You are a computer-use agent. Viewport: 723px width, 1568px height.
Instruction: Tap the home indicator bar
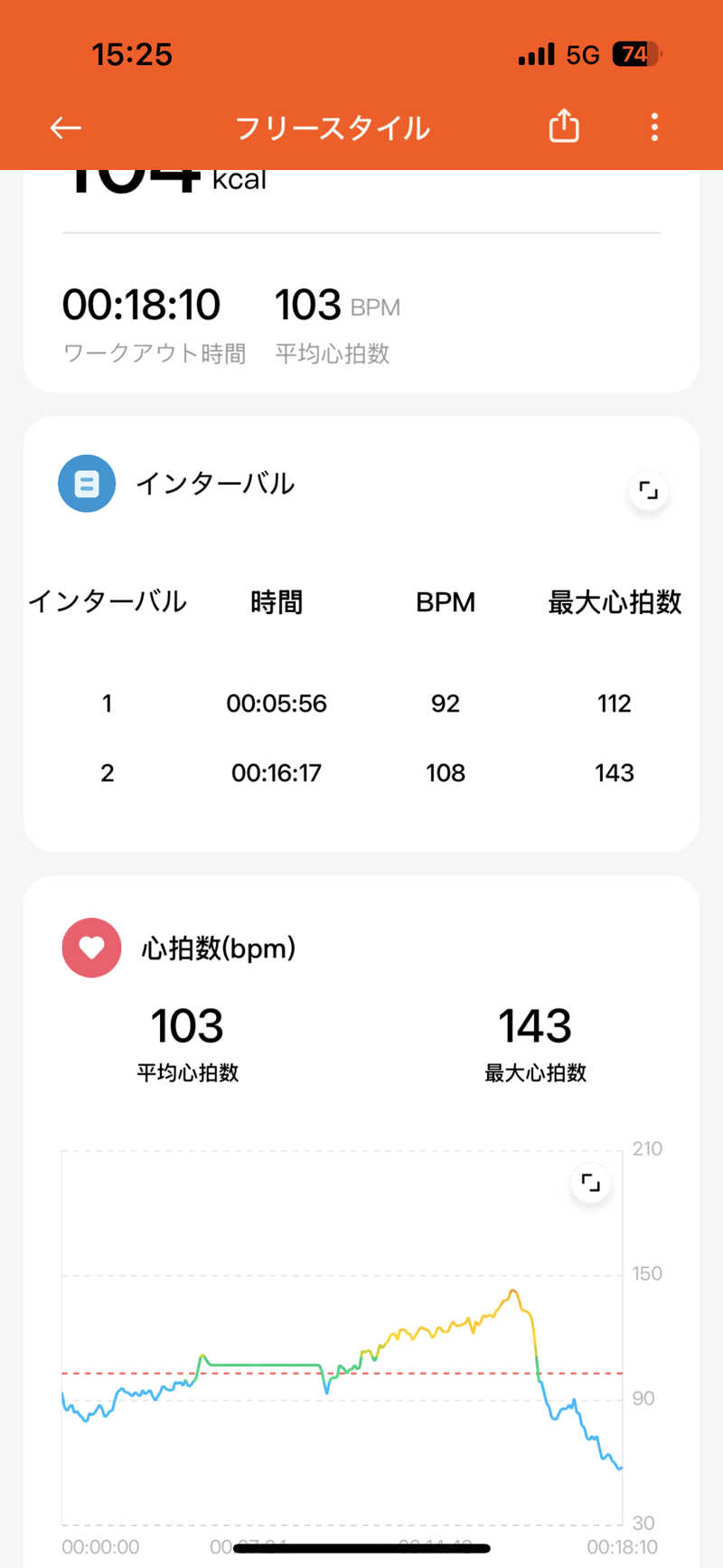coord(361,1548)
